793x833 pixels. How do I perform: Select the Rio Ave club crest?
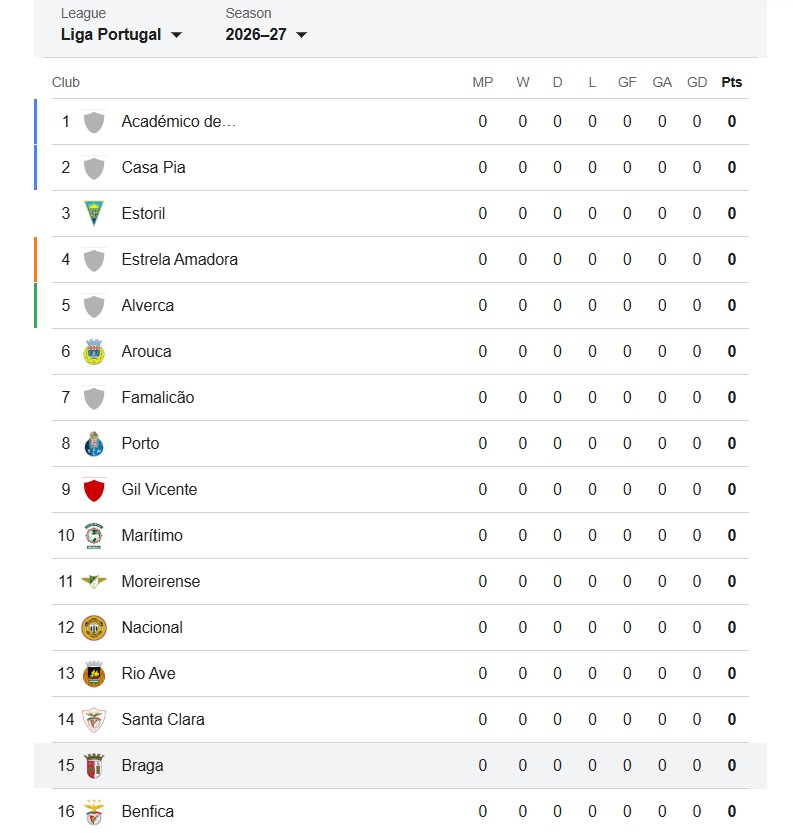tap(94, 674)
